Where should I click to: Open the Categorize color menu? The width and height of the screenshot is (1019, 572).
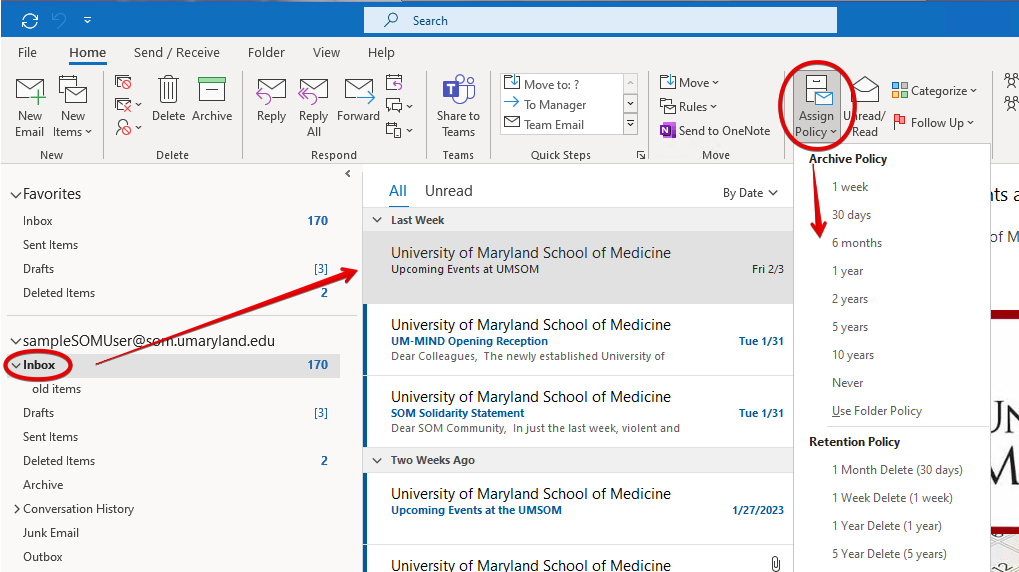[934, 91]
